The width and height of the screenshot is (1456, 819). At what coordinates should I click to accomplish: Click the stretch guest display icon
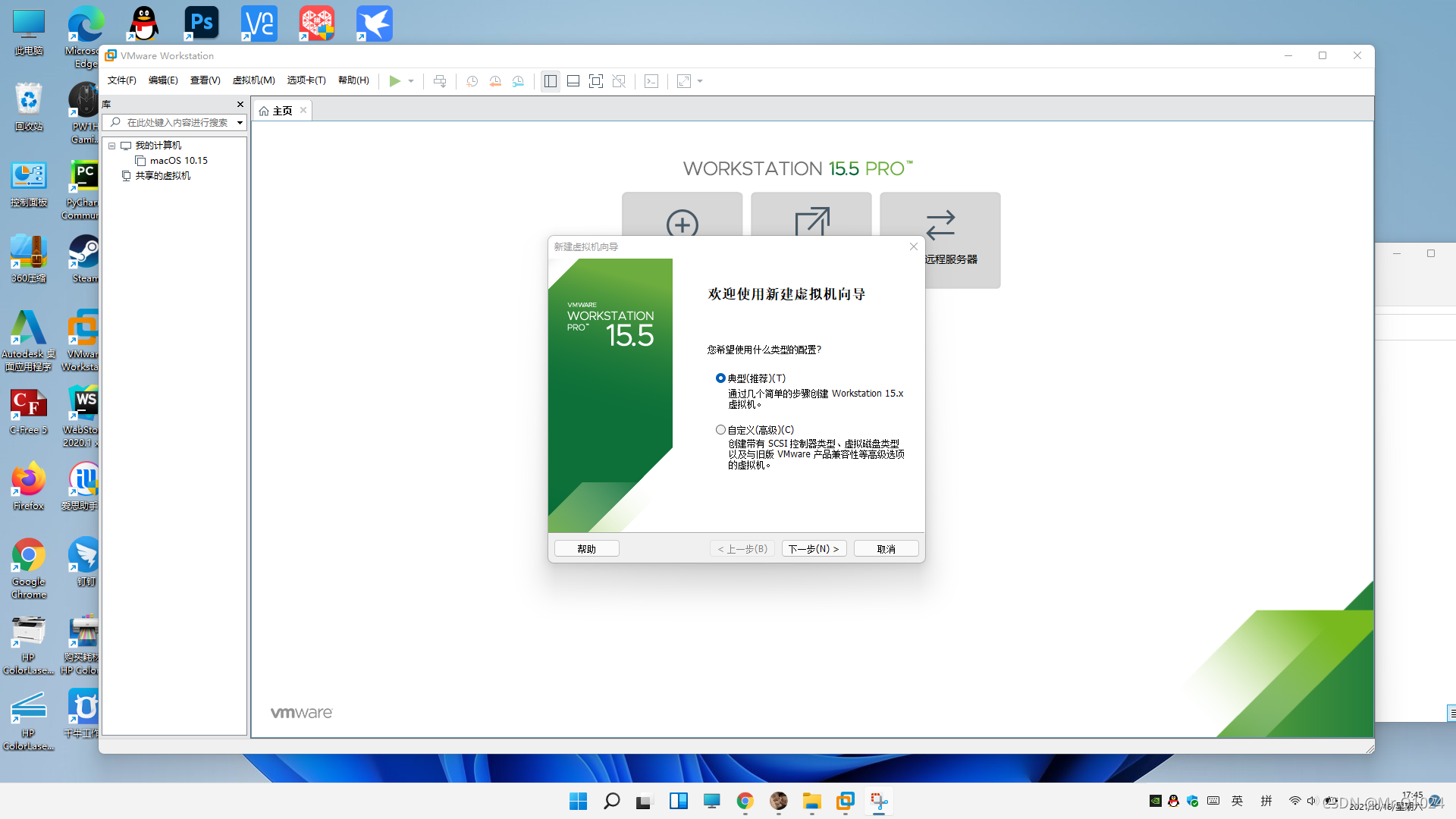[684, 81]
